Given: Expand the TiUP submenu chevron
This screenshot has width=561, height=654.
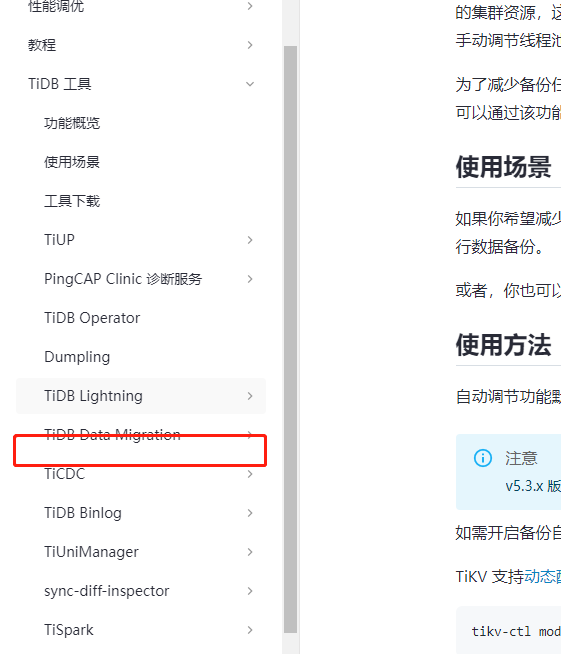Looking at the screenshot, I should pos(250,240).
